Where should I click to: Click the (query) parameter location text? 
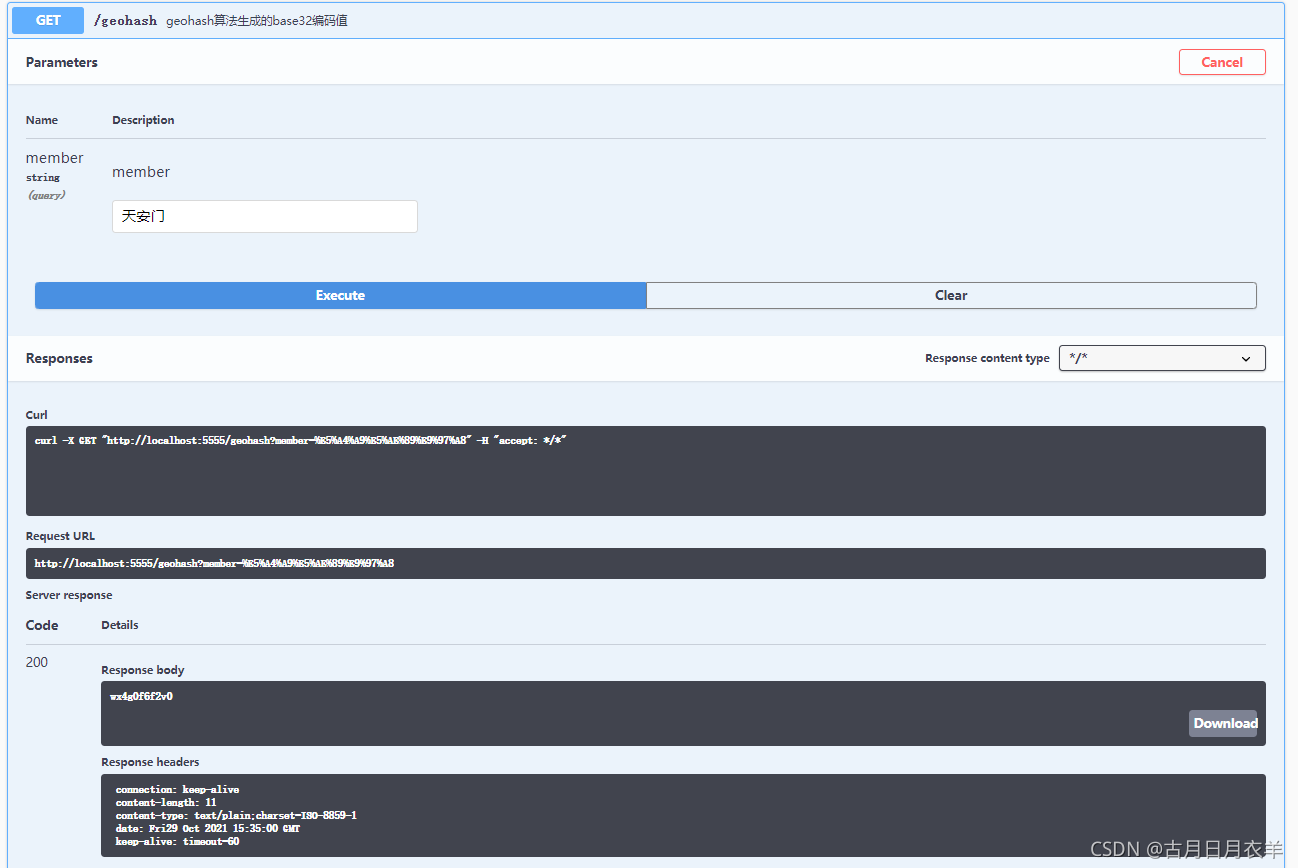pyautogui.click(x=46, y=195)
